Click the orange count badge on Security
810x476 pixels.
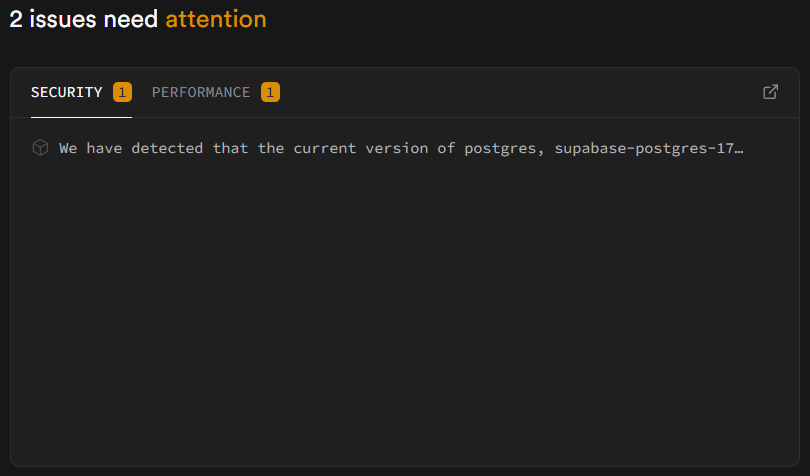(x=122, y=92)
